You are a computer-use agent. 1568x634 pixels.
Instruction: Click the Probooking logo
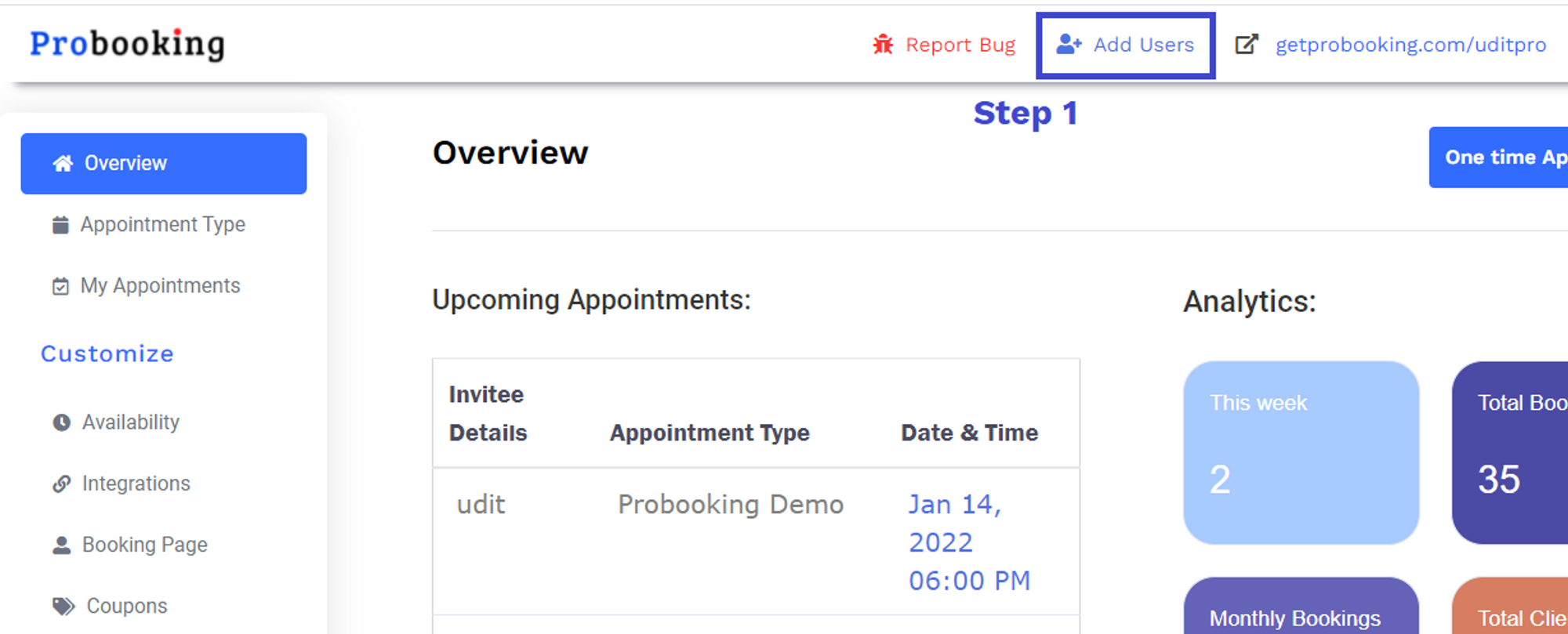(127, 44)
